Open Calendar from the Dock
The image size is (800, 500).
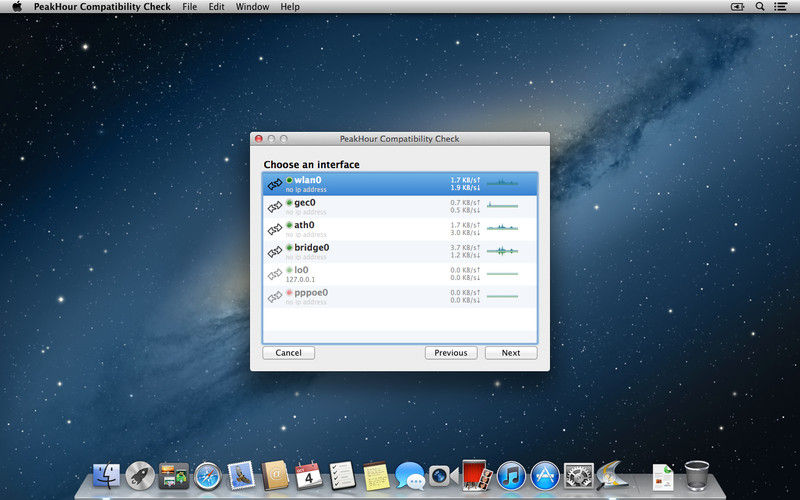(x=308, y=476)
